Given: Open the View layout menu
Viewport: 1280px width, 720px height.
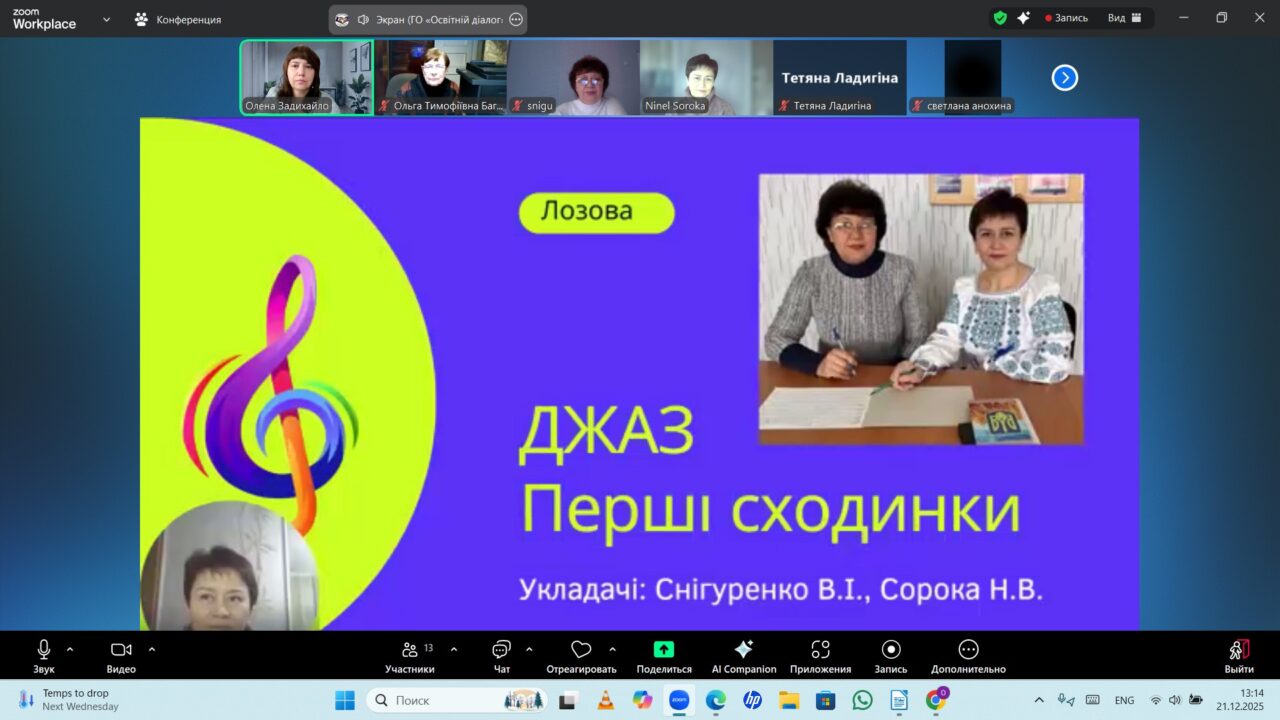Looking at the screenshot, I should [1124, 18].
